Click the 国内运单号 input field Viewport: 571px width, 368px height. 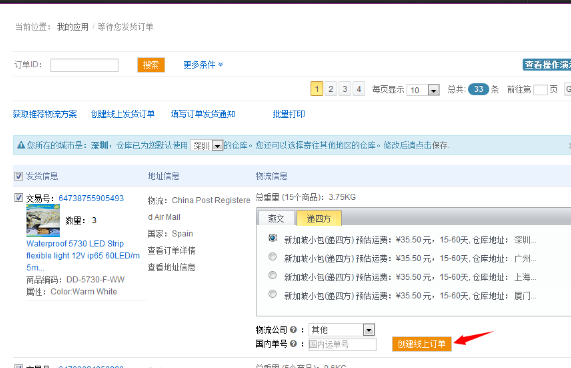click(x=342, y=344)
